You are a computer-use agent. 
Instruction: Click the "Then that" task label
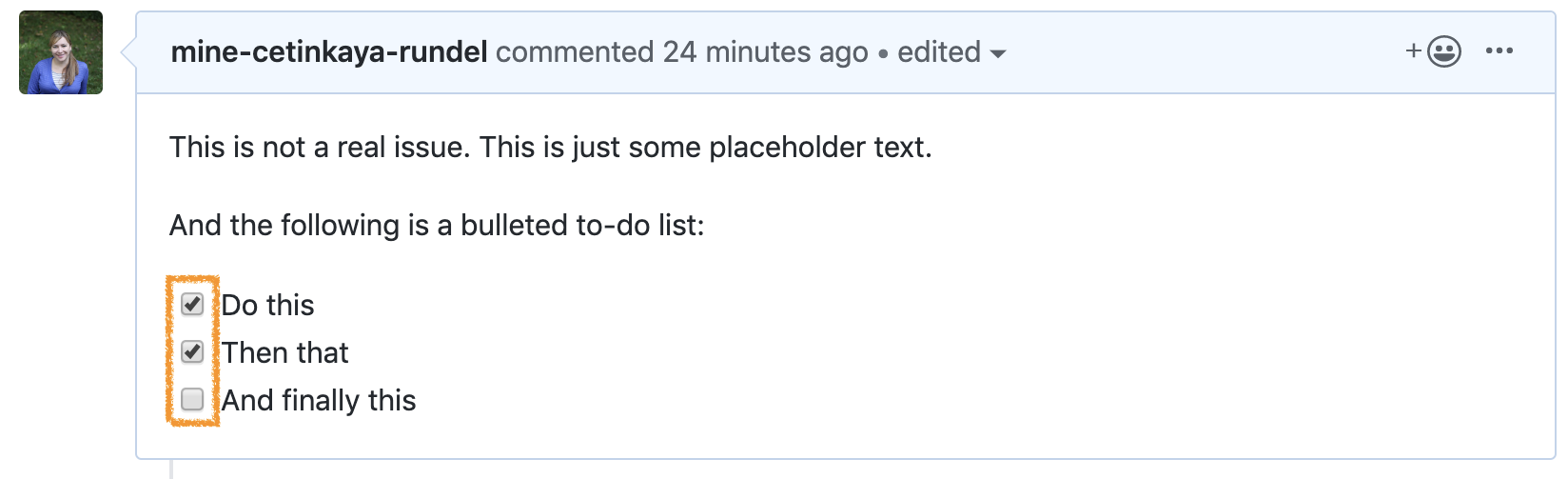pos(285,352)
